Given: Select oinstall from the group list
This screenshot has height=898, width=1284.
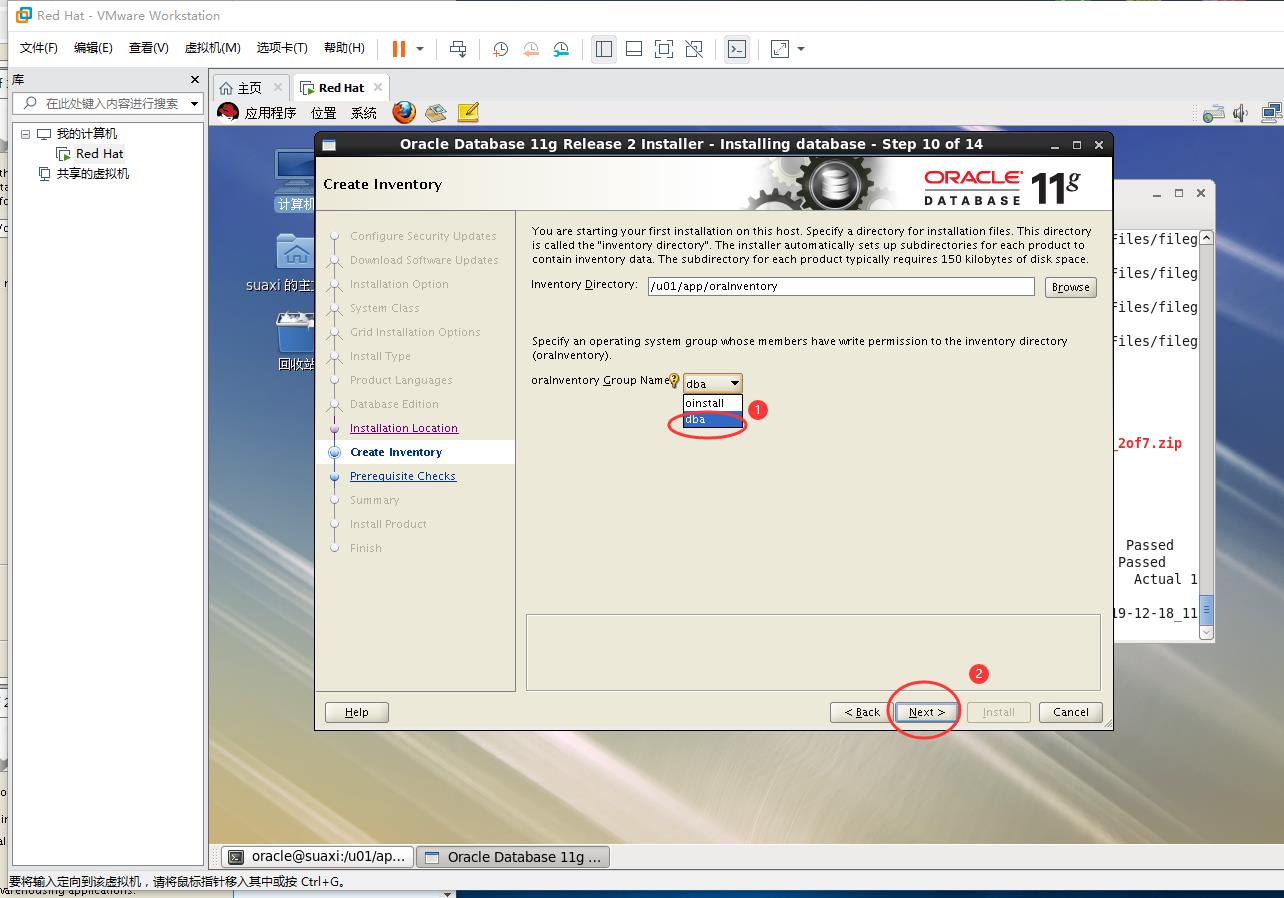Looking at the screenshot, I should point(713,403).
